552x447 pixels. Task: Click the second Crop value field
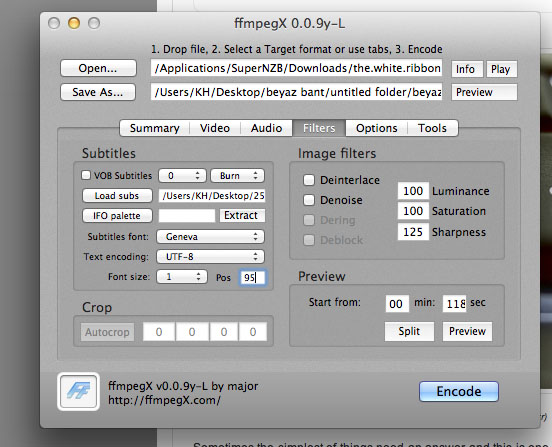192,332
